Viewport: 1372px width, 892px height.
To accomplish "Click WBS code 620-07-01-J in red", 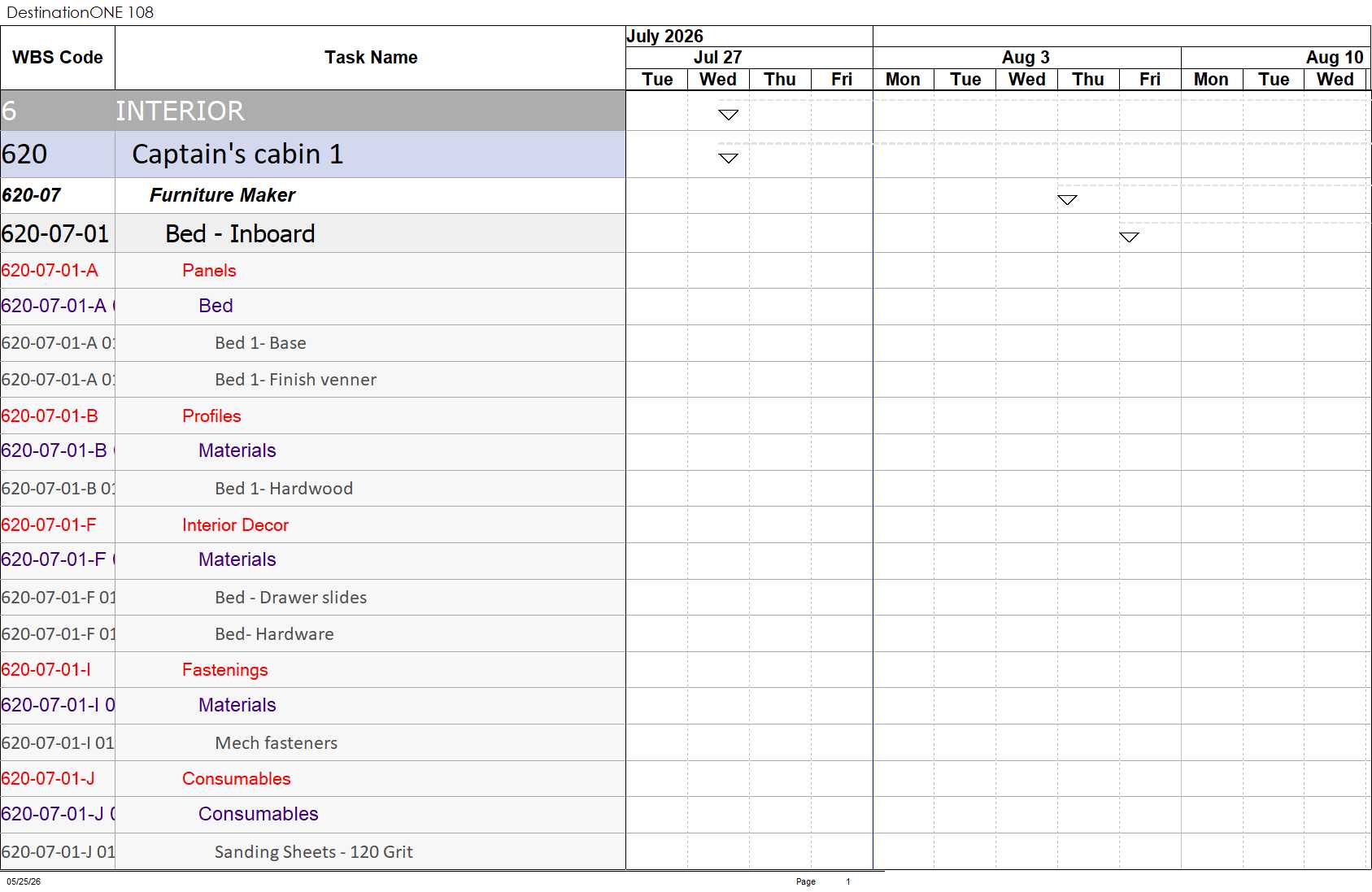I will pyautogui.click(x=48, y=779).
